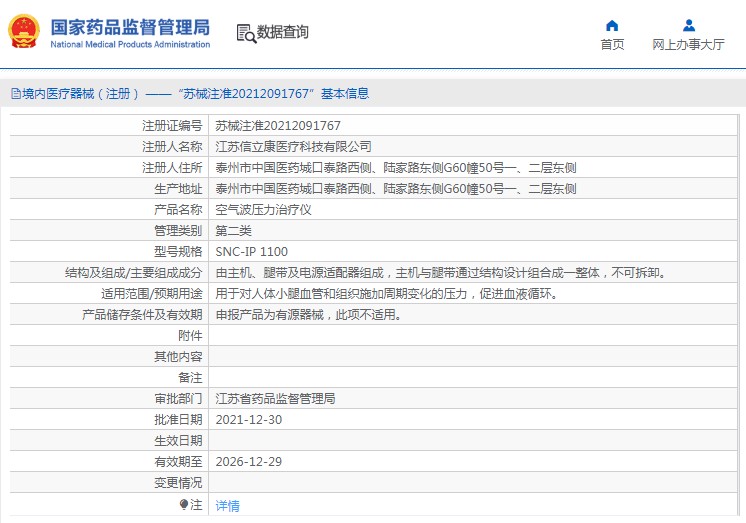Click 基本信息 in the page heading

[x=345, y=94]
